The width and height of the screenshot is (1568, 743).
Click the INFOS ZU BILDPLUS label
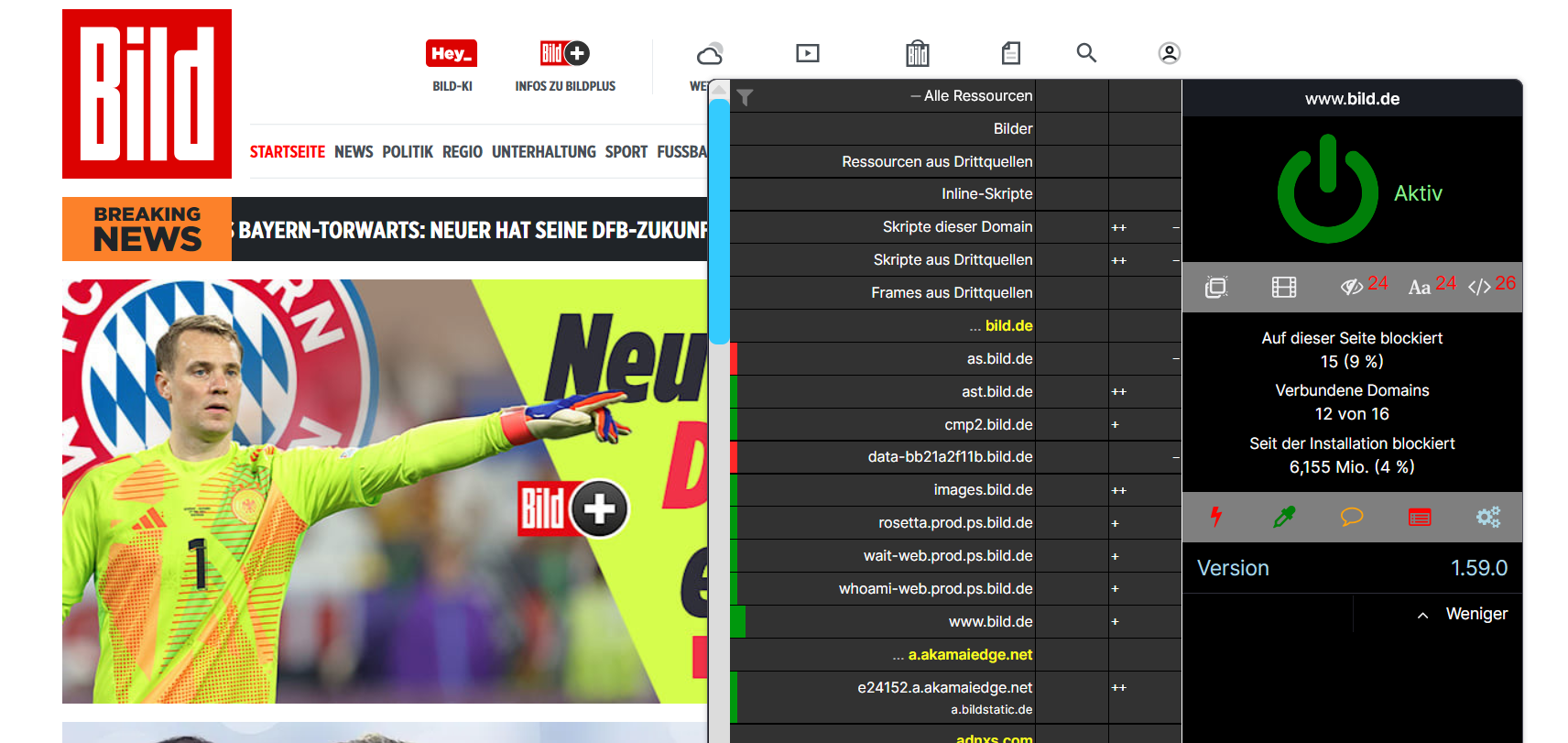pyautogui.click(x=565, y=86)
